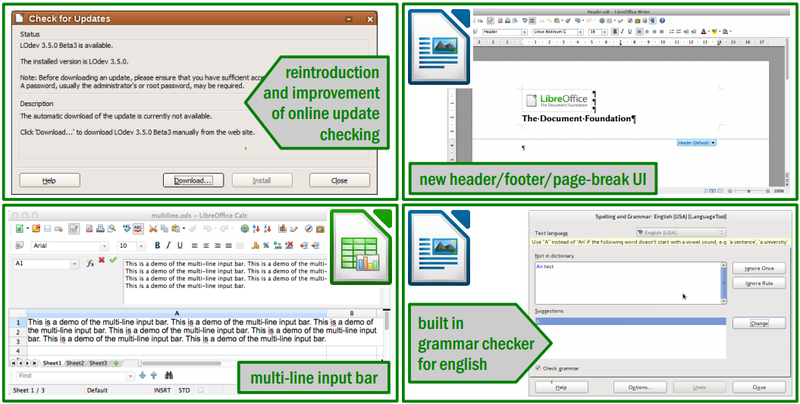This screenshot has width=800, height=404.
Task: Open Linux Biolinum G font dropdown in Writer
Action: point(580,32)
